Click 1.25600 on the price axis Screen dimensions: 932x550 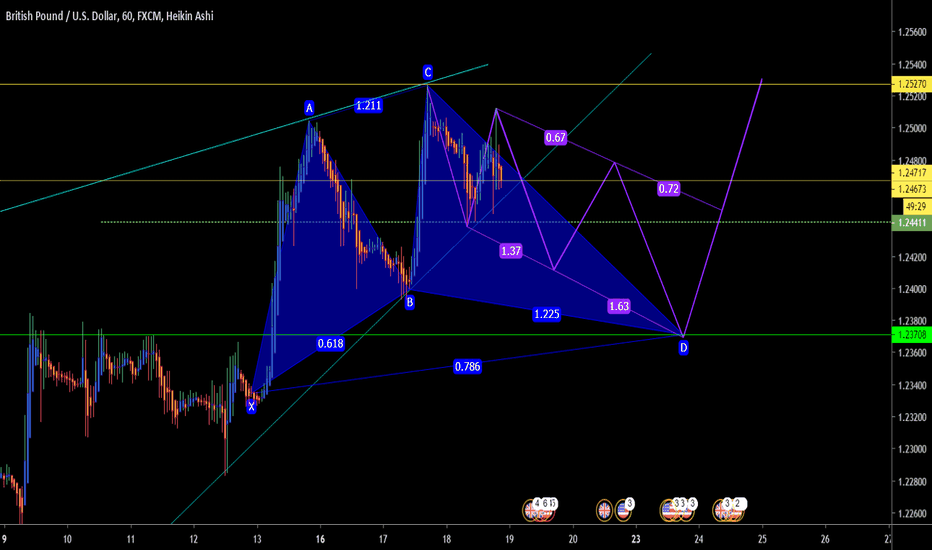[912, 32]
